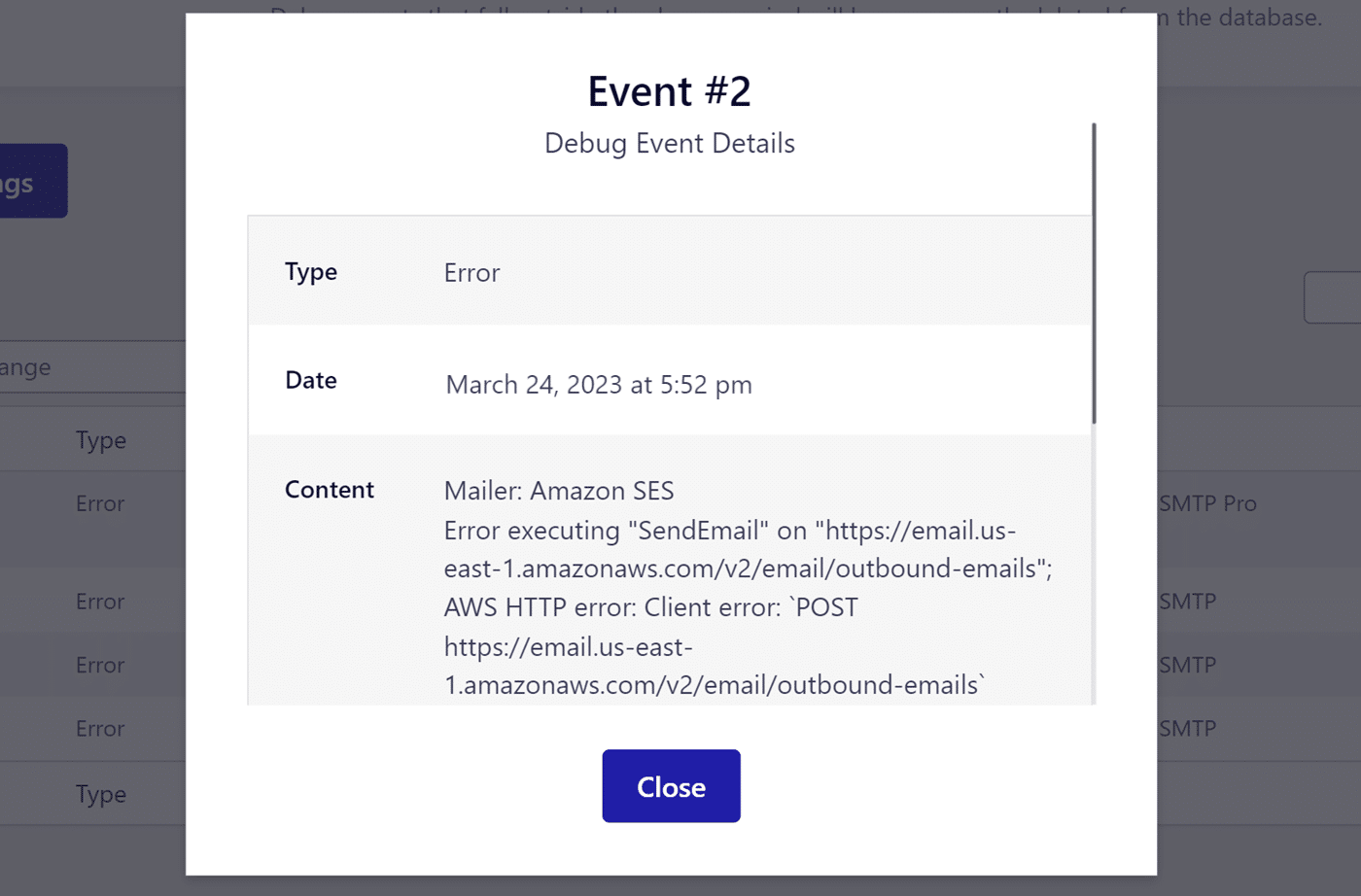The height and width of the screenshot is (896, 1361).
Task: Select the first Error event row
Action: (x=99, y=503)
